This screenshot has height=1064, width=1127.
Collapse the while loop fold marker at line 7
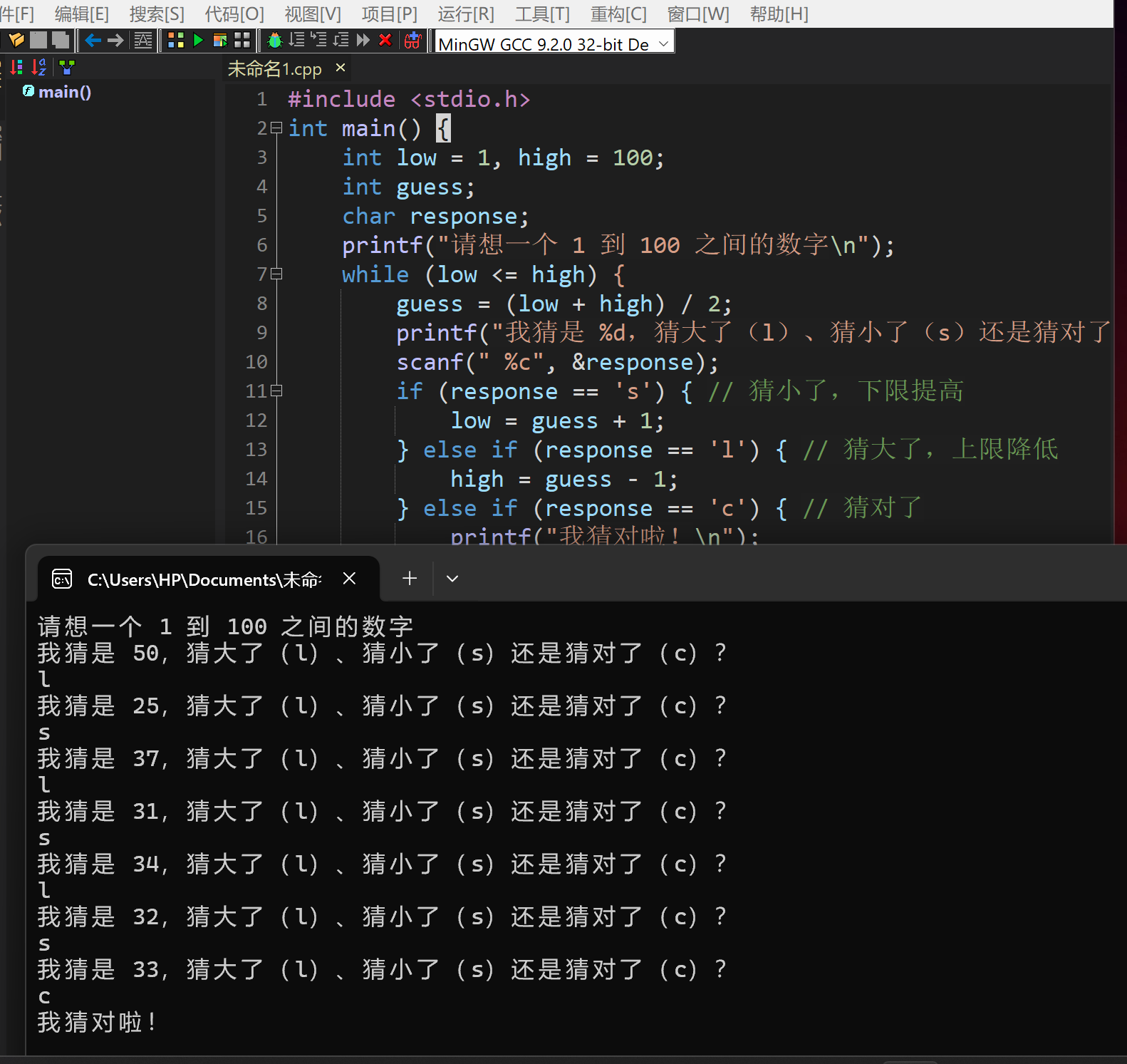pyautogui.click(x=276, y=274)
